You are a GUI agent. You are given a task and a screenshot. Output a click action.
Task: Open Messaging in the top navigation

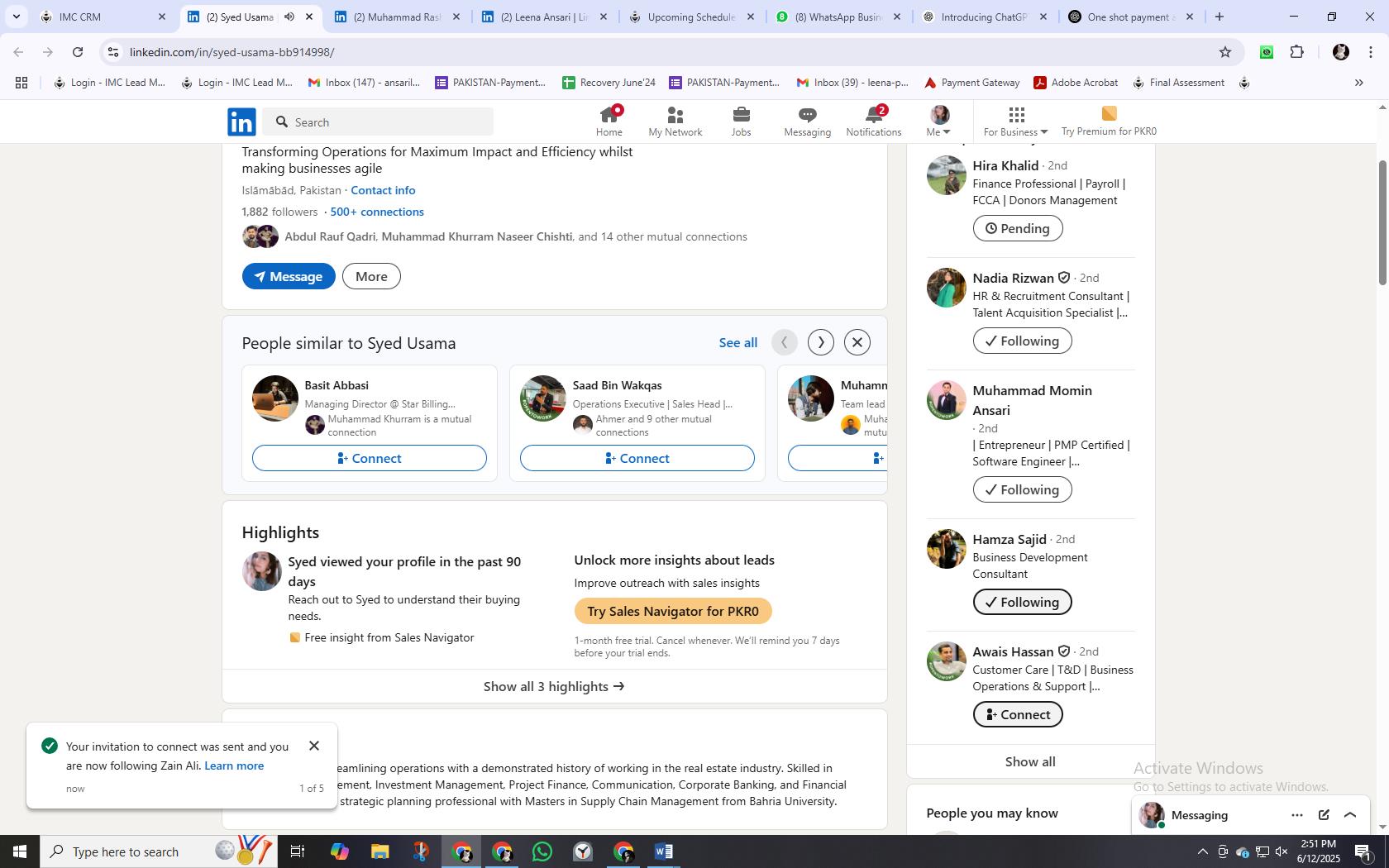pos(807,122)
